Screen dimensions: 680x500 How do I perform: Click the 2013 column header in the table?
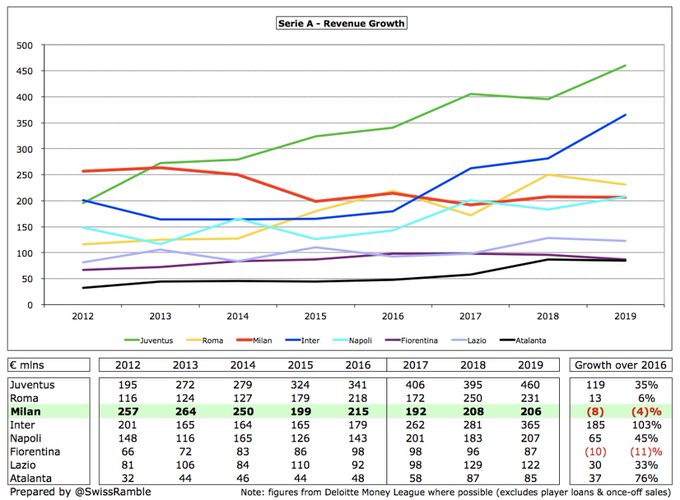(185, 365)
